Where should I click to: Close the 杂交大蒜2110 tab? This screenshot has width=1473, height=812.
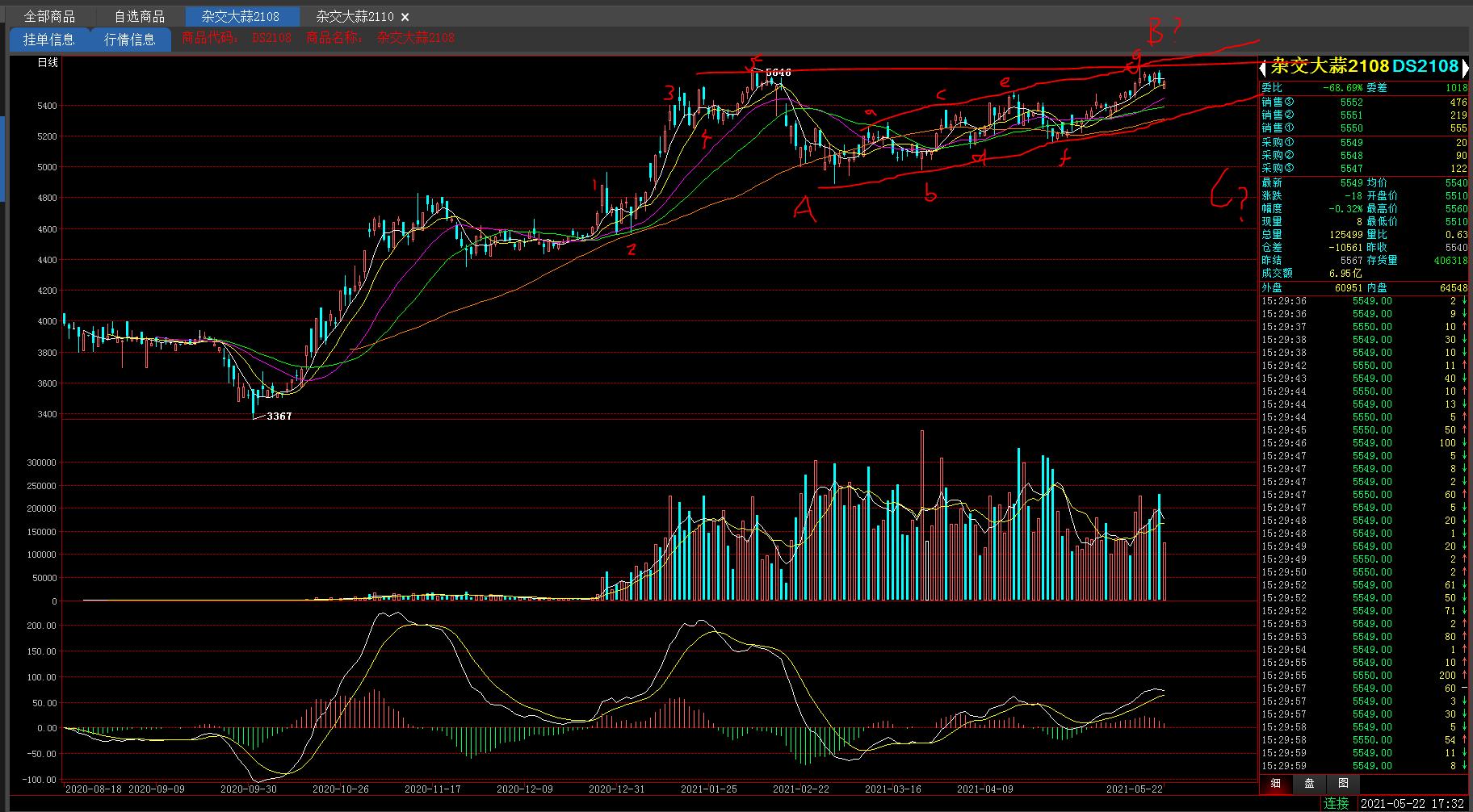(405, 17)
